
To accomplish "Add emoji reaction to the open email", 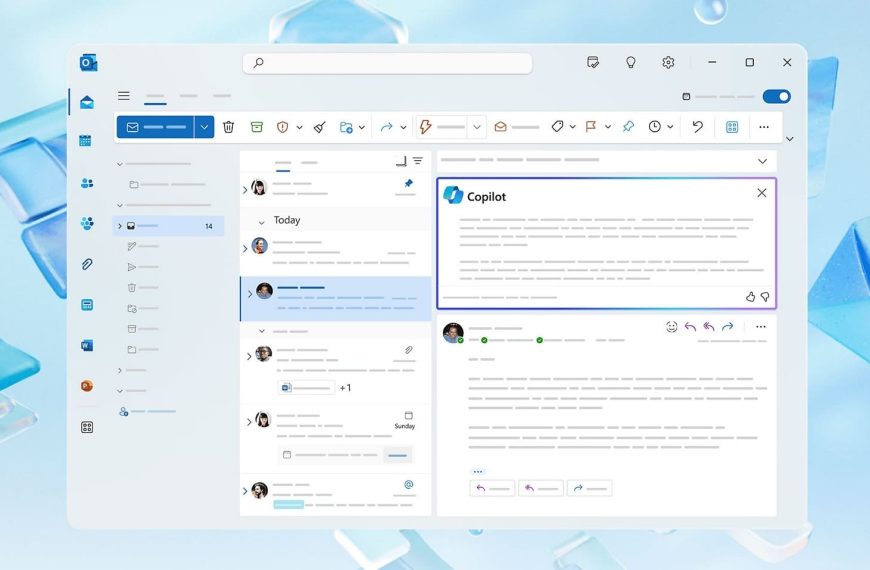I will click(671, 327).
